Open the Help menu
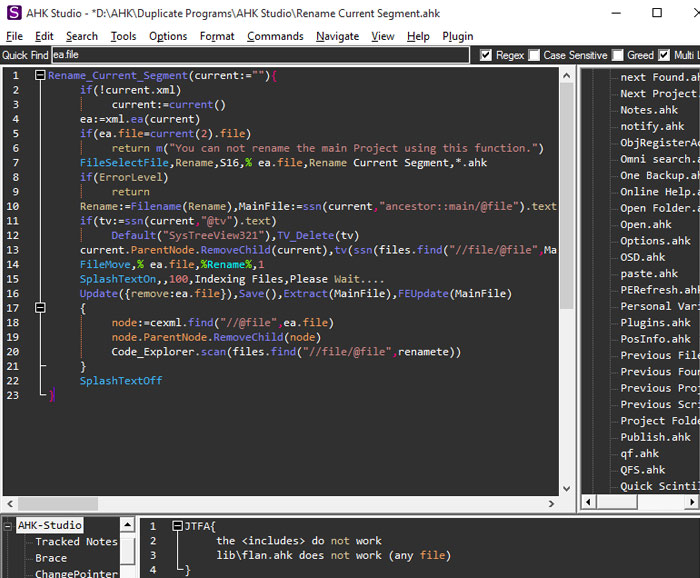Image resolution: width=700 pixels, height=578 pixels. point(418,36)
